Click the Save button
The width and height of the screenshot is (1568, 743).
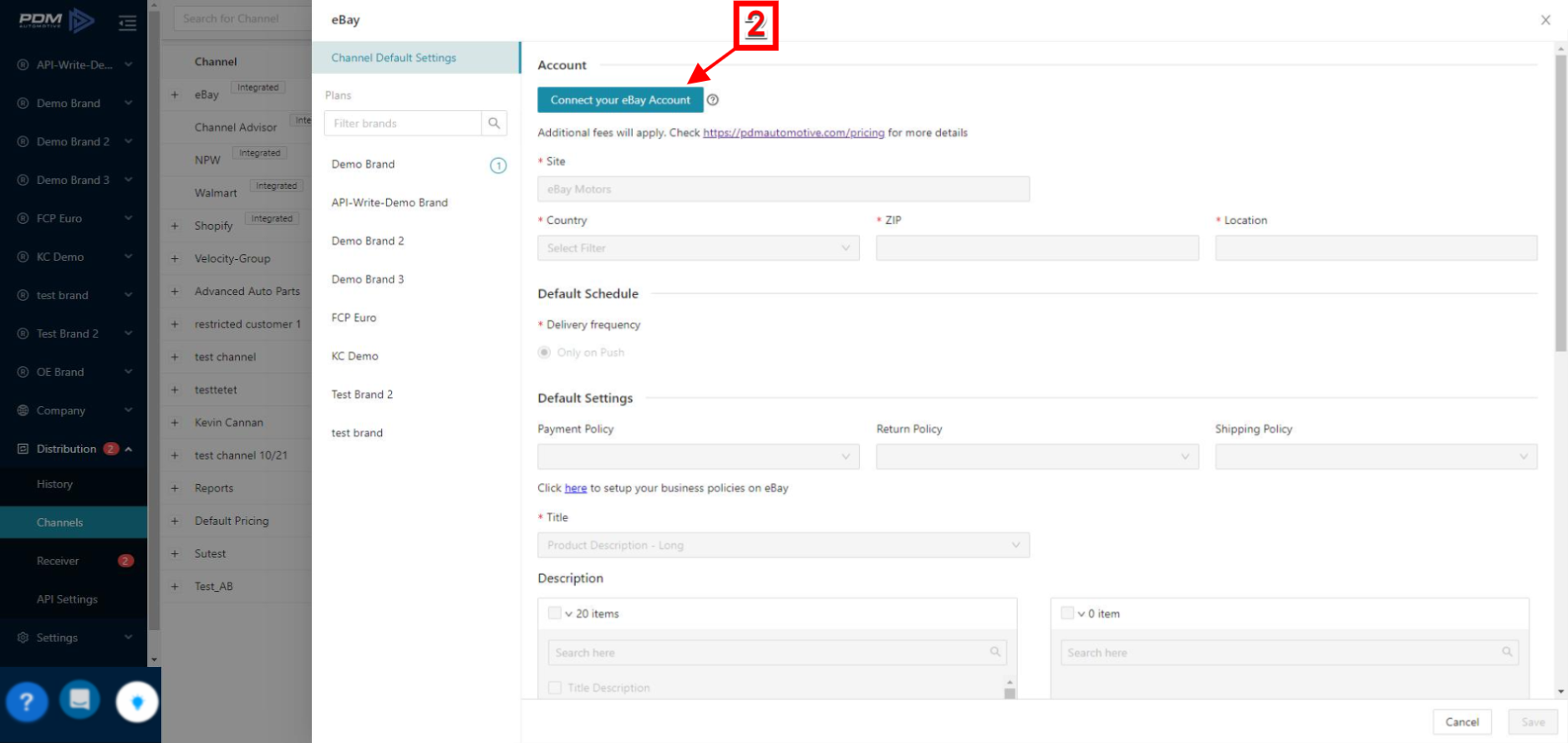(1533, 722)
